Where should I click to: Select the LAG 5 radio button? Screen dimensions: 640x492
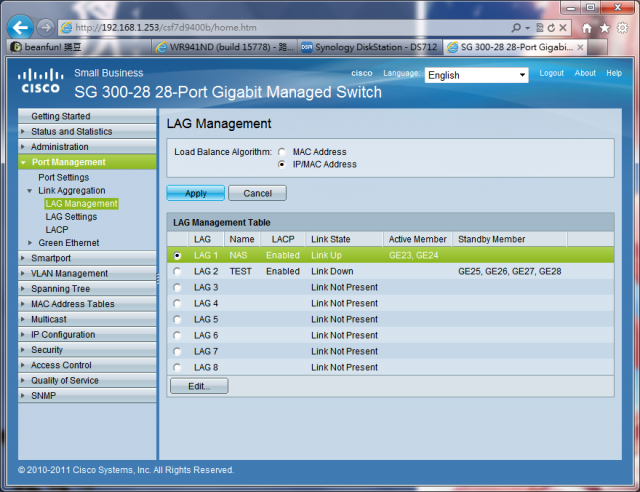(x=177, y=319)
